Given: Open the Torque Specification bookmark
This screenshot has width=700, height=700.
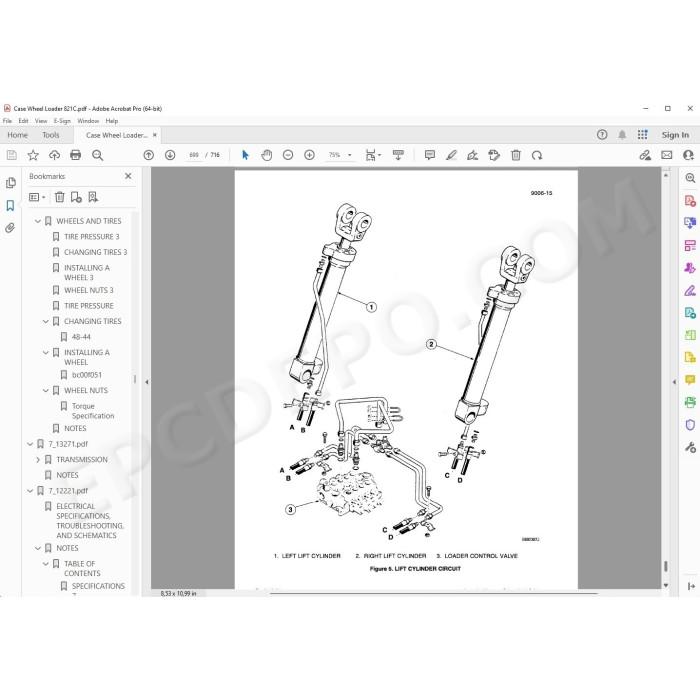Looking at the screenshot, I should tap(93, 411).
